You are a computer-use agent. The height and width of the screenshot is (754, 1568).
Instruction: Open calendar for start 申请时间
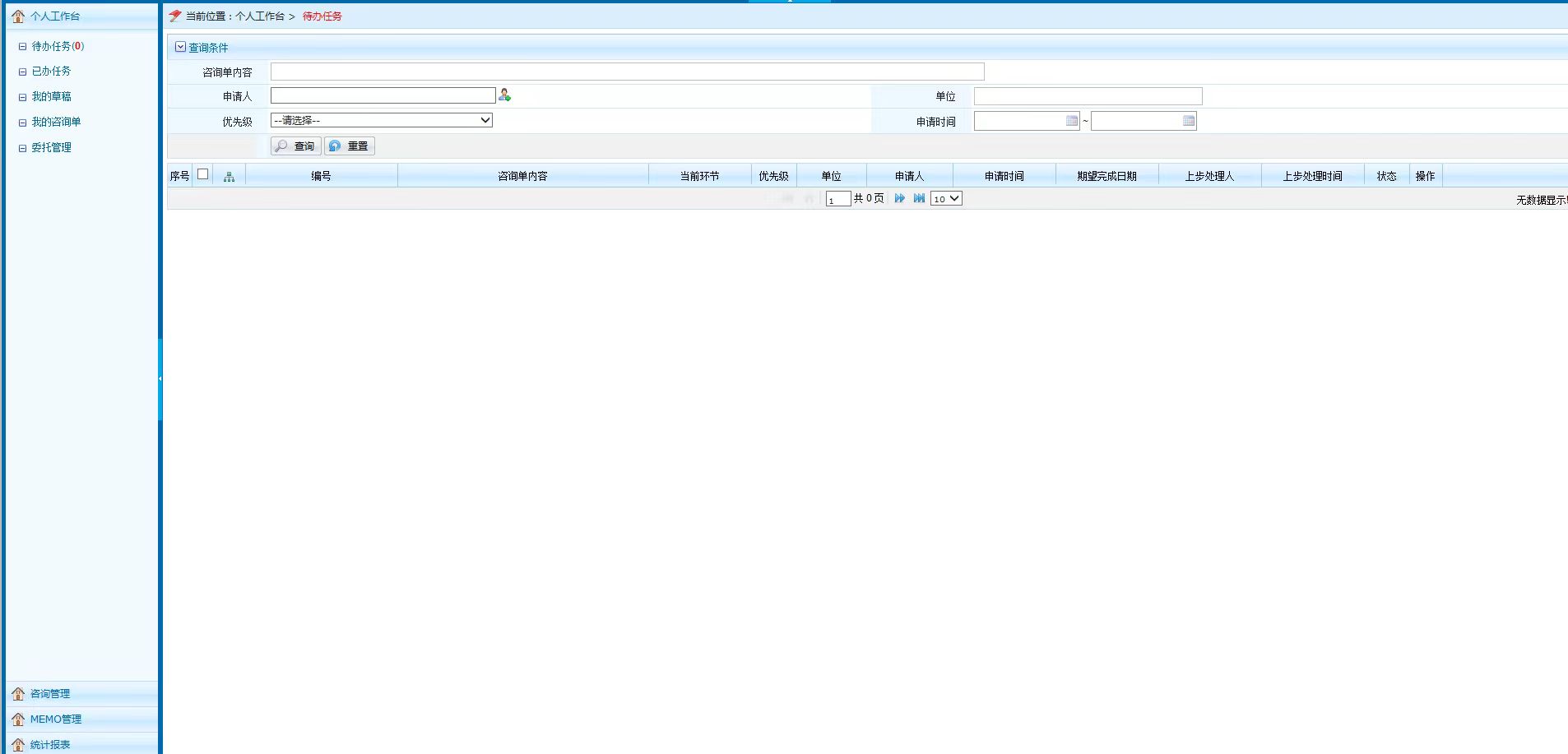click(1071, 121)
